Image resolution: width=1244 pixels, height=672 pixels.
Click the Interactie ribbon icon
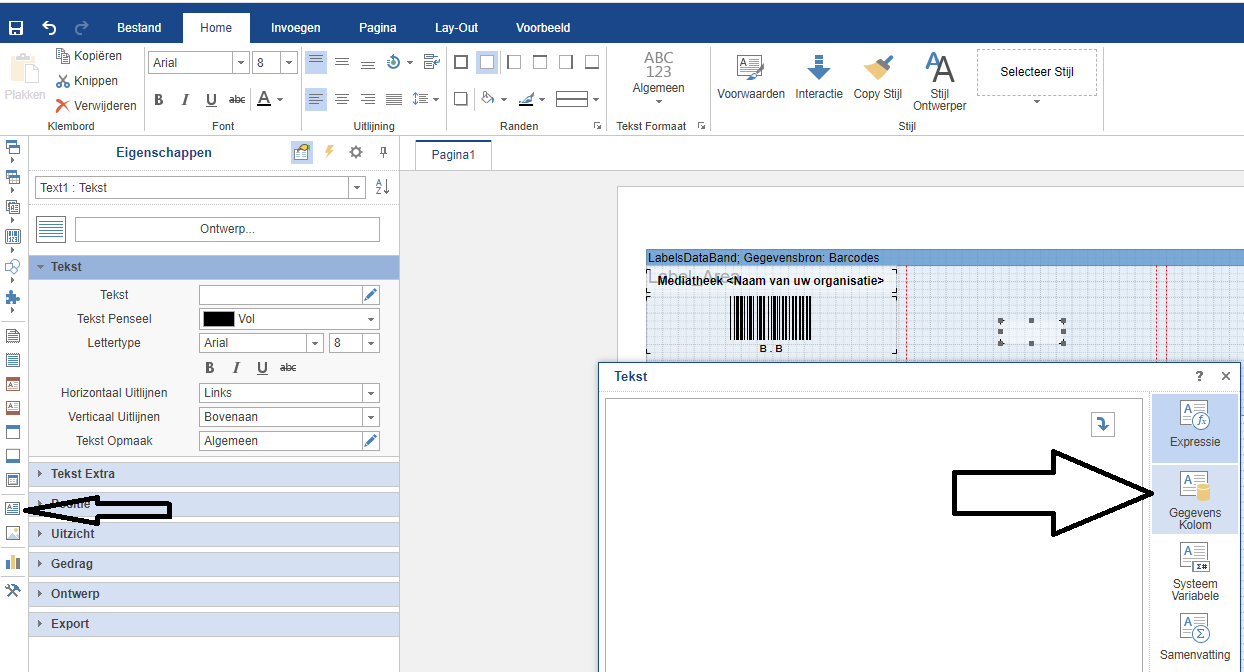point(818,77)
